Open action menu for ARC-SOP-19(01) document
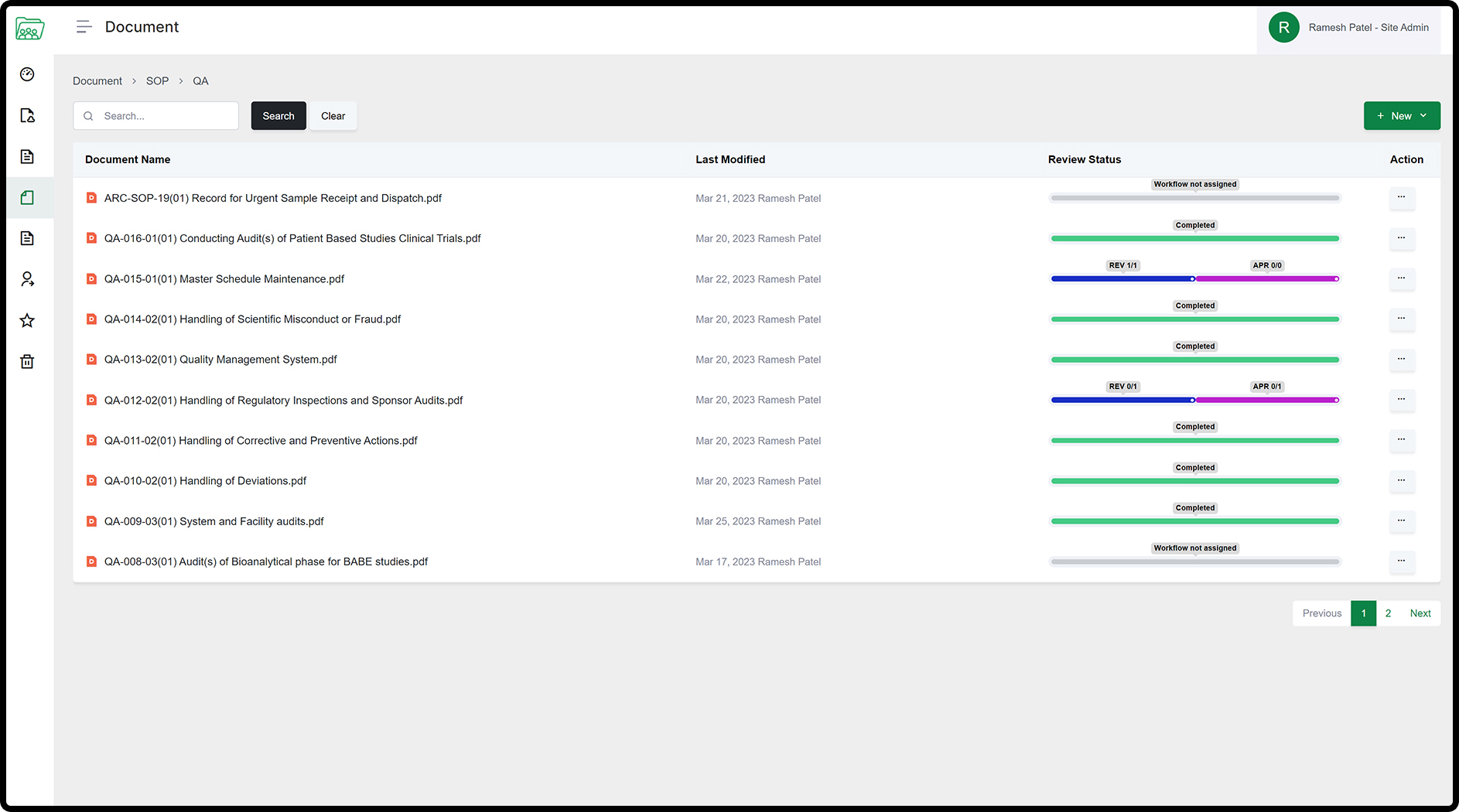Viewport: 1459px width, 812px height. pyautogui.click(x=1401, y=197)
